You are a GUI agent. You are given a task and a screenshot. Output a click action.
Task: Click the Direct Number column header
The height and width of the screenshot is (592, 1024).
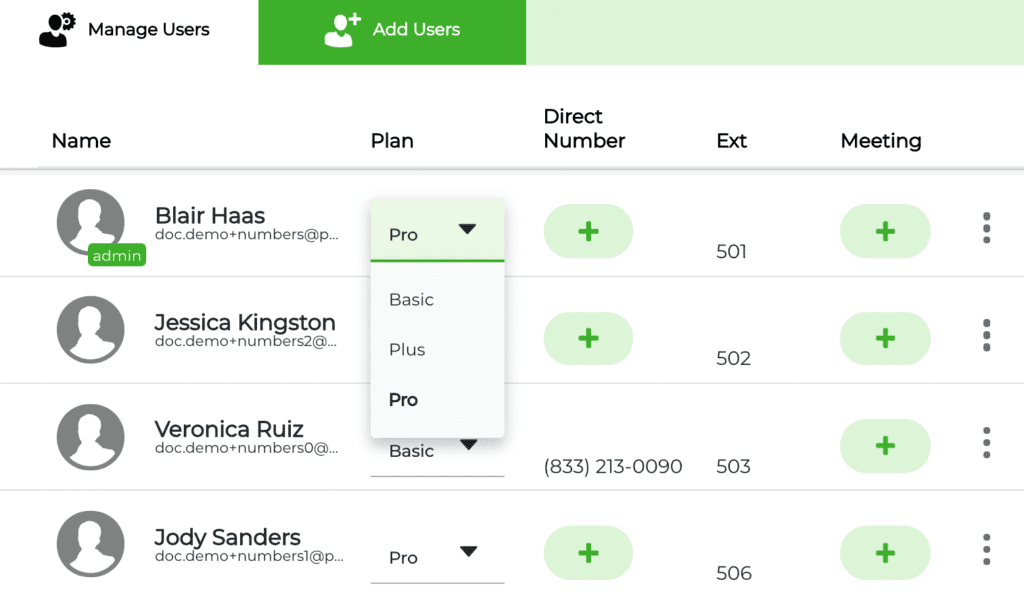584,129
